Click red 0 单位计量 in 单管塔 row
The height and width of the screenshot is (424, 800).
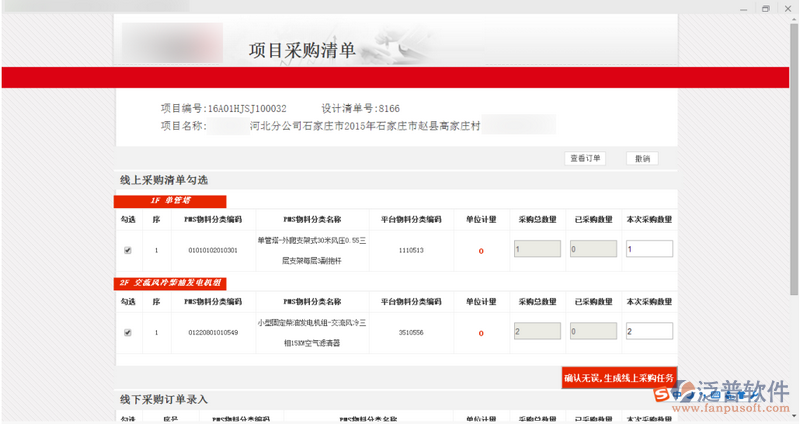pos(481,251)
